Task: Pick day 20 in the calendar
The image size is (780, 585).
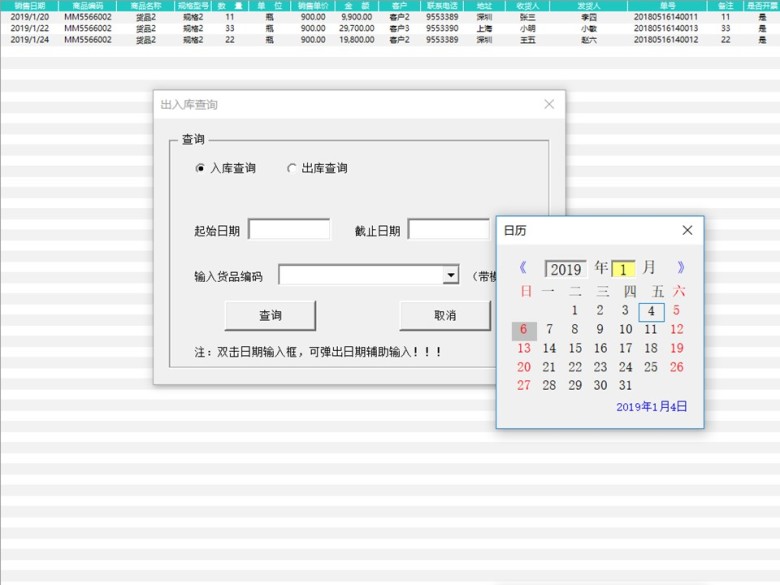Action: point(524,367)
